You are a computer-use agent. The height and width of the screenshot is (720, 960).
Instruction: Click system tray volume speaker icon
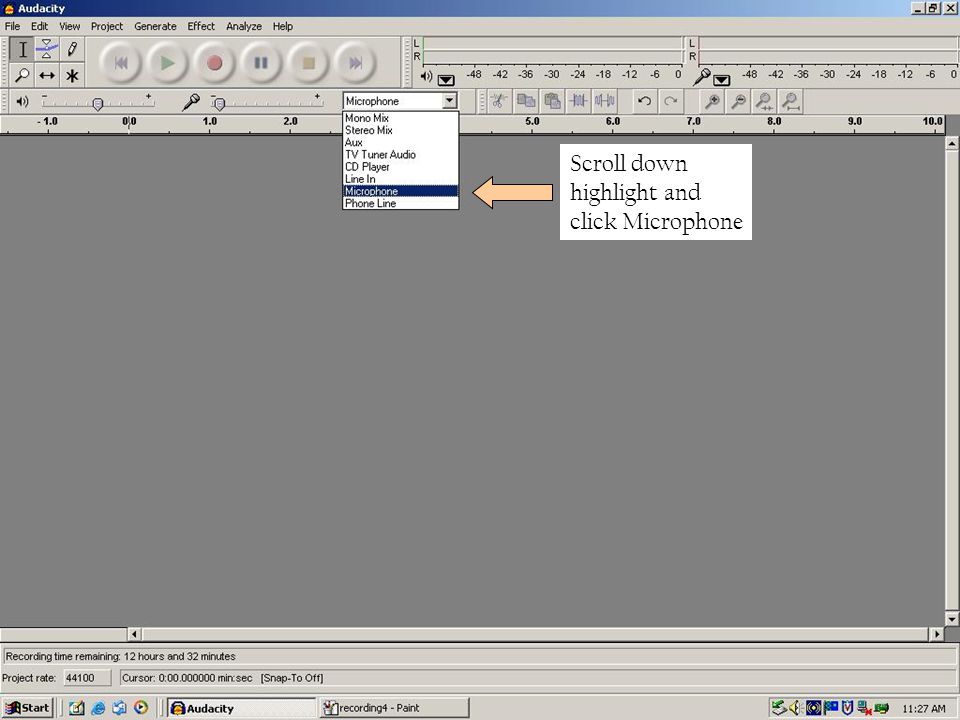point(796,708)
